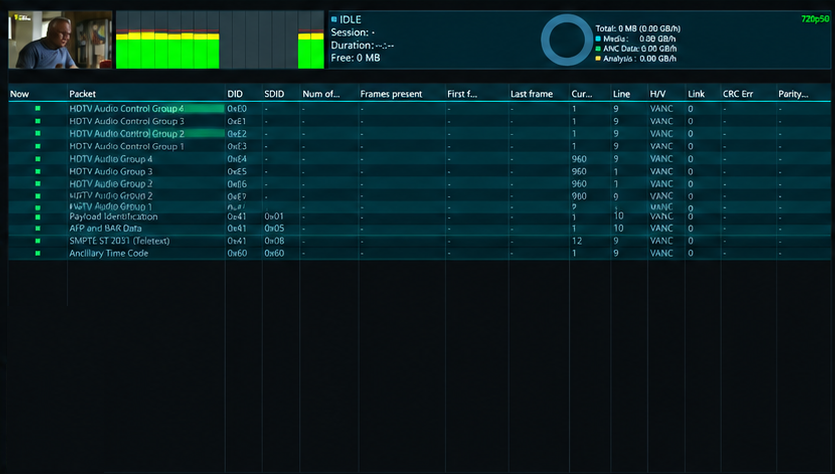This screenshot has width=835, height=474.
Task: Click the 720p50 format indicator
Action: (x=815, y=19)
